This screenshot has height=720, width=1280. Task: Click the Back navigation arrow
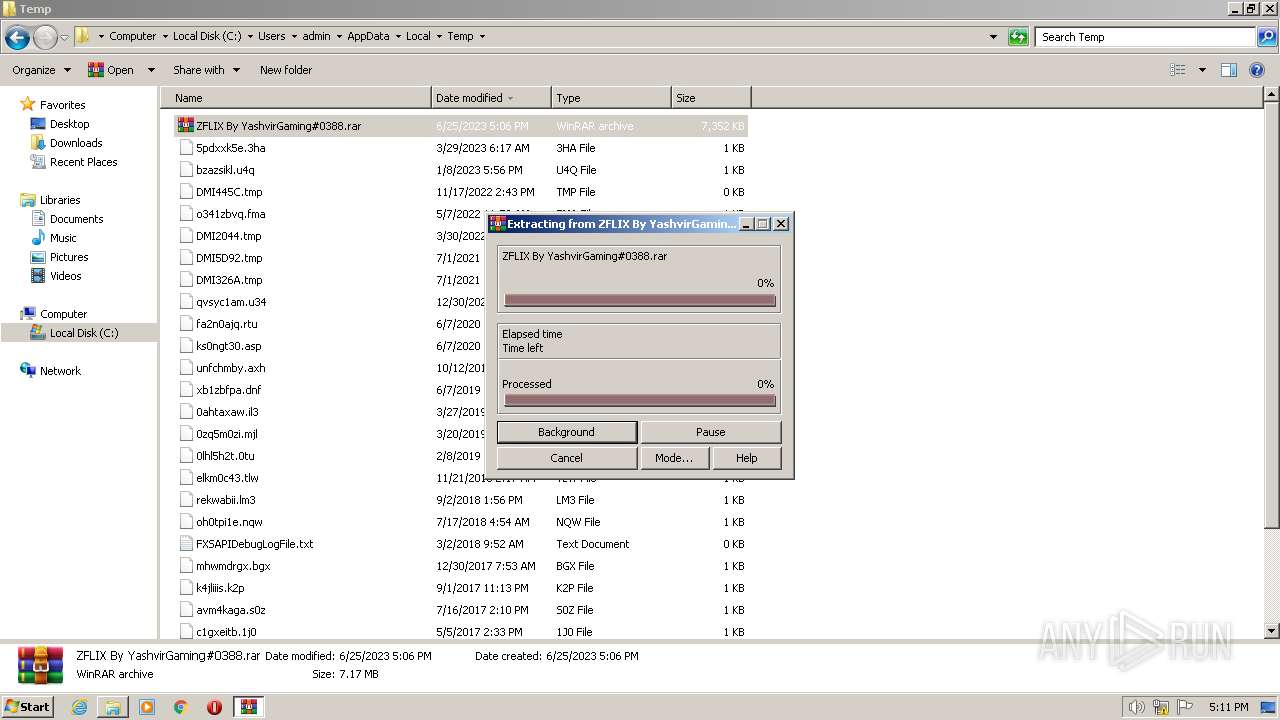point(17,37)
